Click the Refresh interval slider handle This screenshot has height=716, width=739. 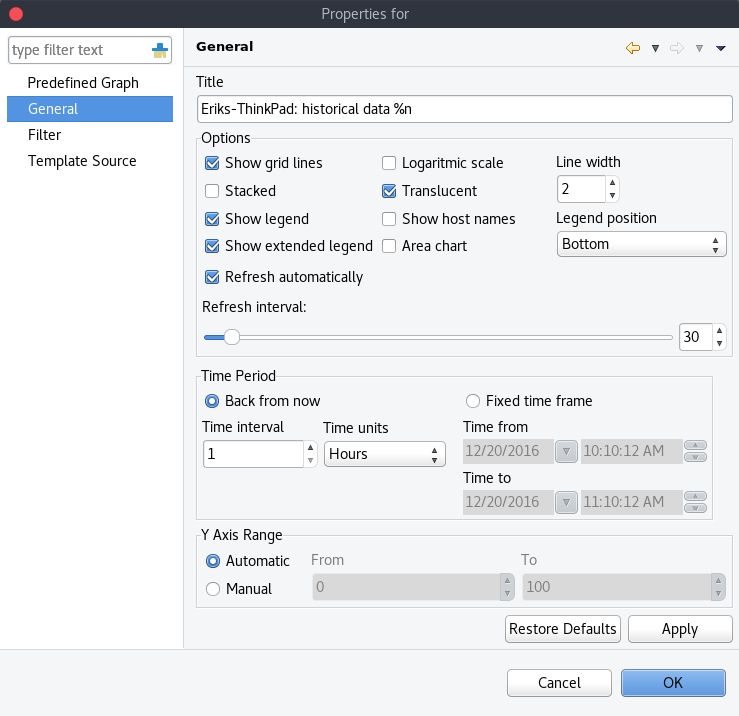coord(231,338)
